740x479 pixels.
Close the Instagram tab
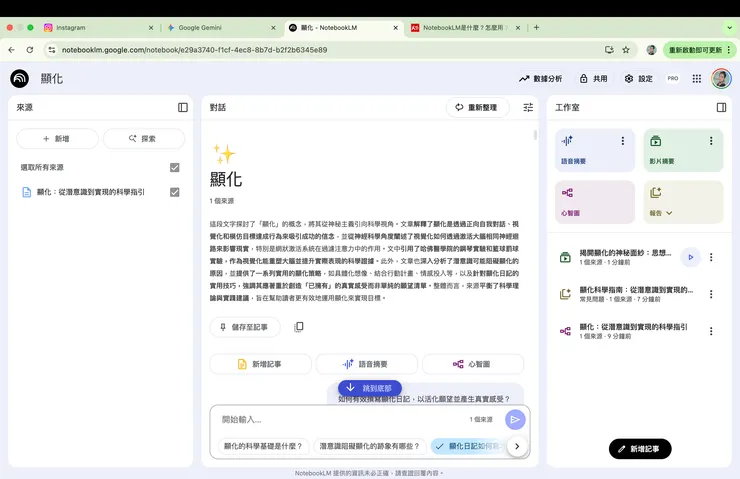click(151, 28)
